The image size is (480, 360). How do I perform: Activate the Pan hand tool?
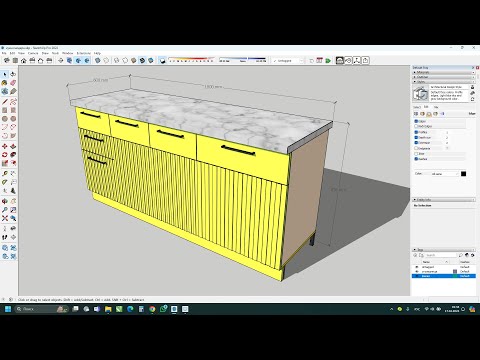coord(13,201)
